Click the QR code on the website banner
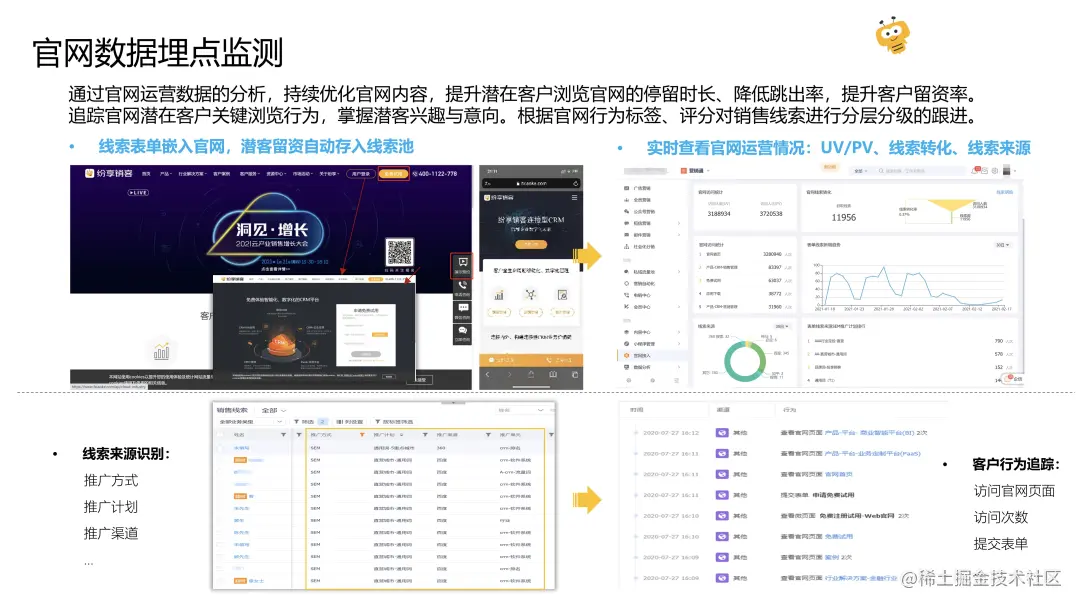This screenshot has width=1080, height=607. [399, 253]
